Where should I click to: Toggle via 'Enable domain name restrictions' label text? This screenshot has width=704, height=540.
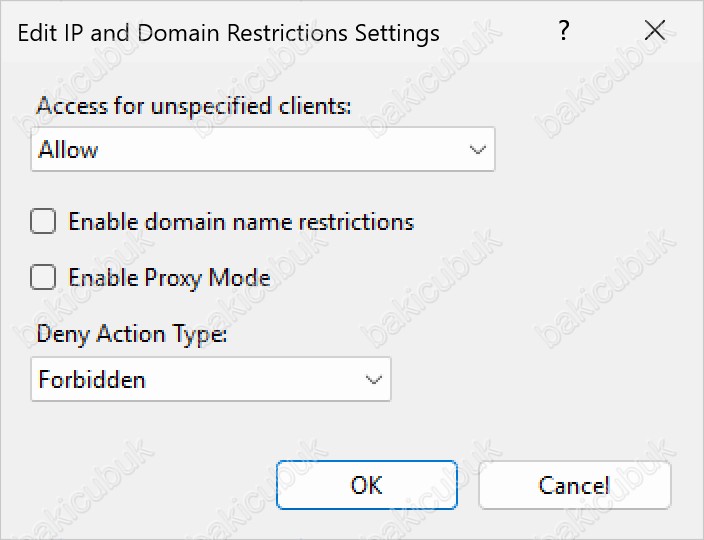pyautogui.click(x=241, y=222)
